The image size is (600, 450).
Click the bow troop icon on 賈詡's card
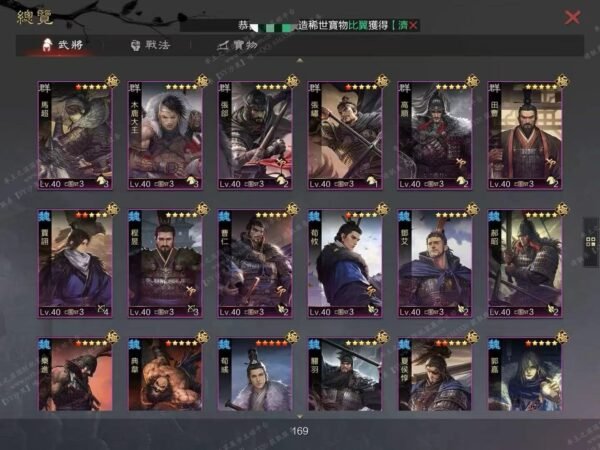coord(101,308)
